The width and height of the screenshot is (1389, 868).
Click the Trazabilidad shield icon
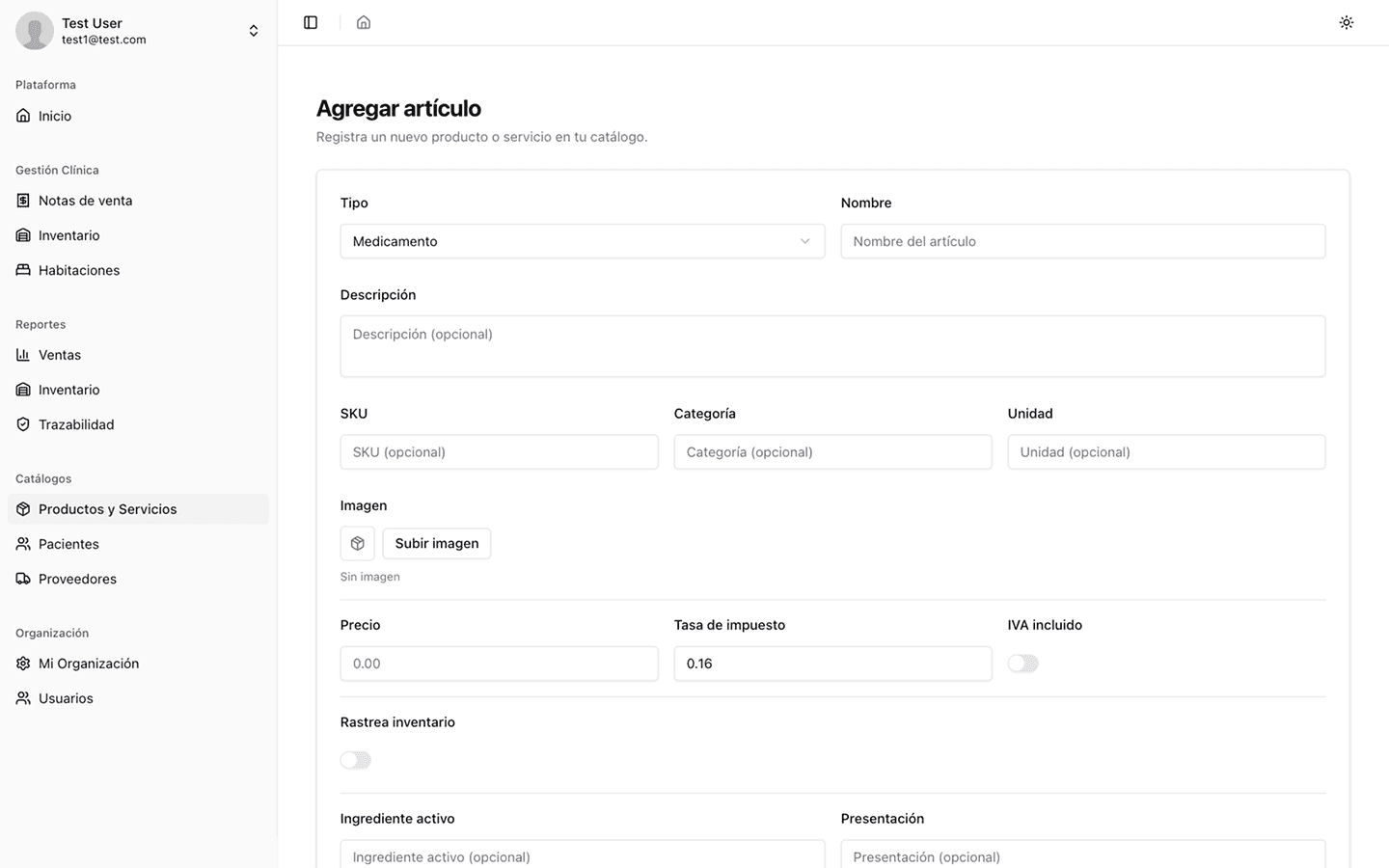tap(23, 424)
